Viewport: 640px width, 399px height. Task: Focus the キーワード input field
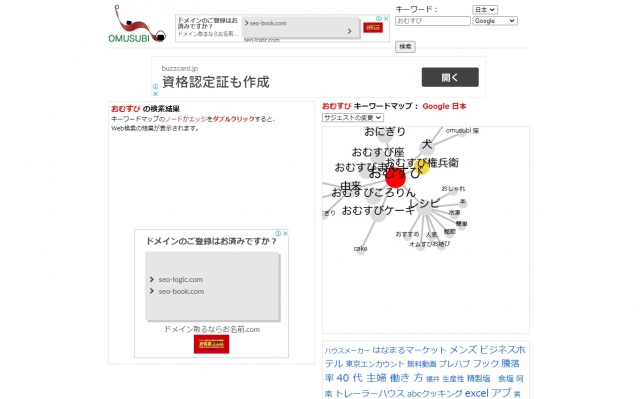tap(433, 21)
